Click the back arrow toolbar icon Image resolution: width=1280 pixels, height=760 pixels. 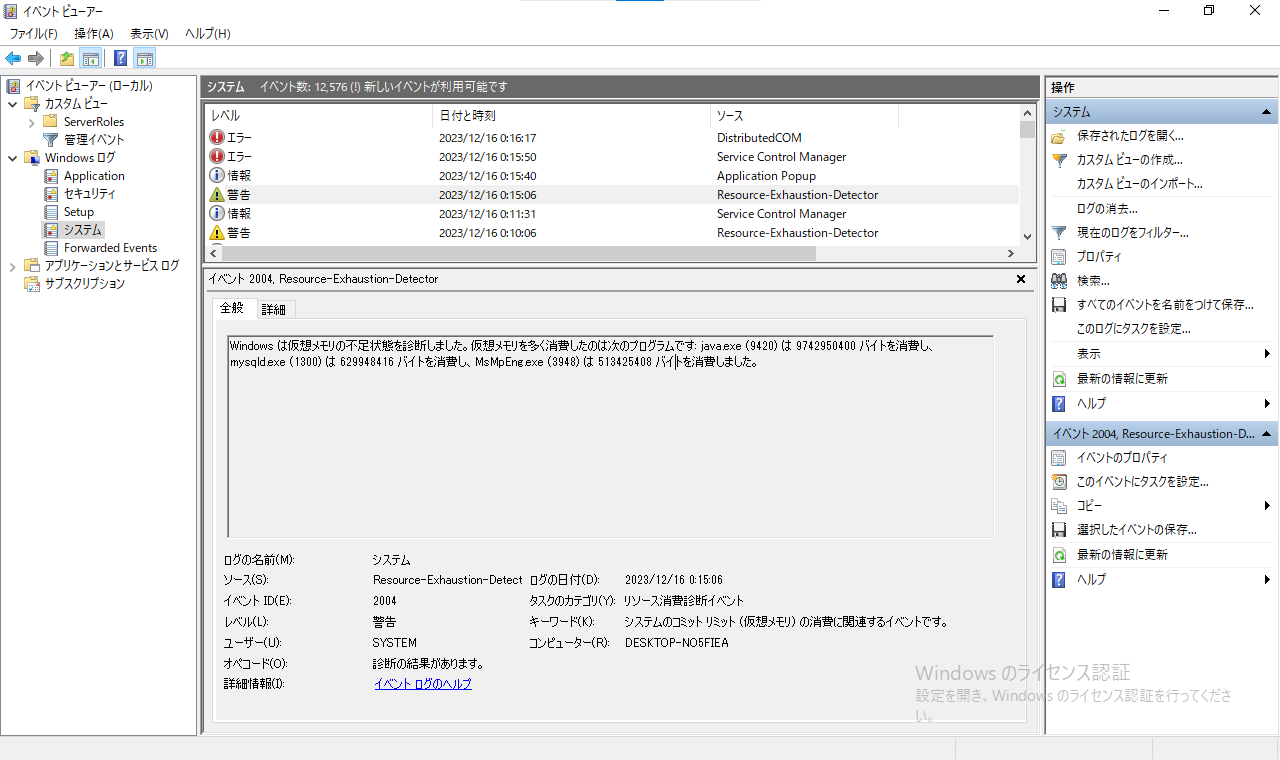[13, 58]
